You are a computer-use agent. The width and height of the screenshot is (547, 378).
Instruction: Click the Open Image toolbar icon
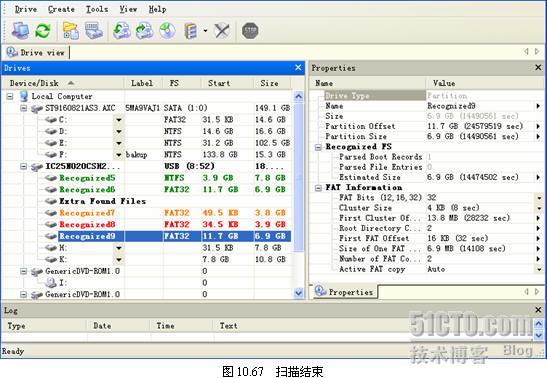pos(144,31)
